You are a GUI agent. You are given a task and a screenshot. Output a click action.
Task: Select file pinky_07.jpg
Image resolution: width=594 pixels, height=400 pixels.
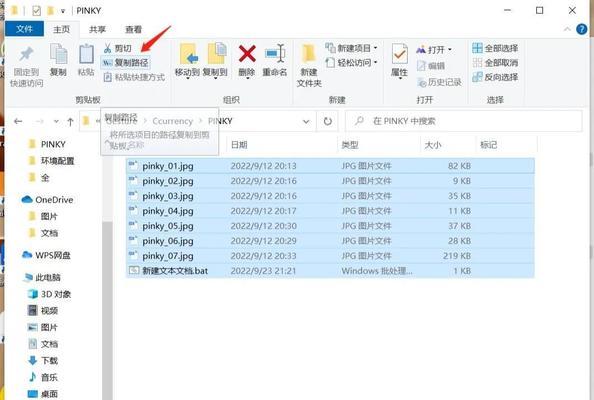point(330,256)
